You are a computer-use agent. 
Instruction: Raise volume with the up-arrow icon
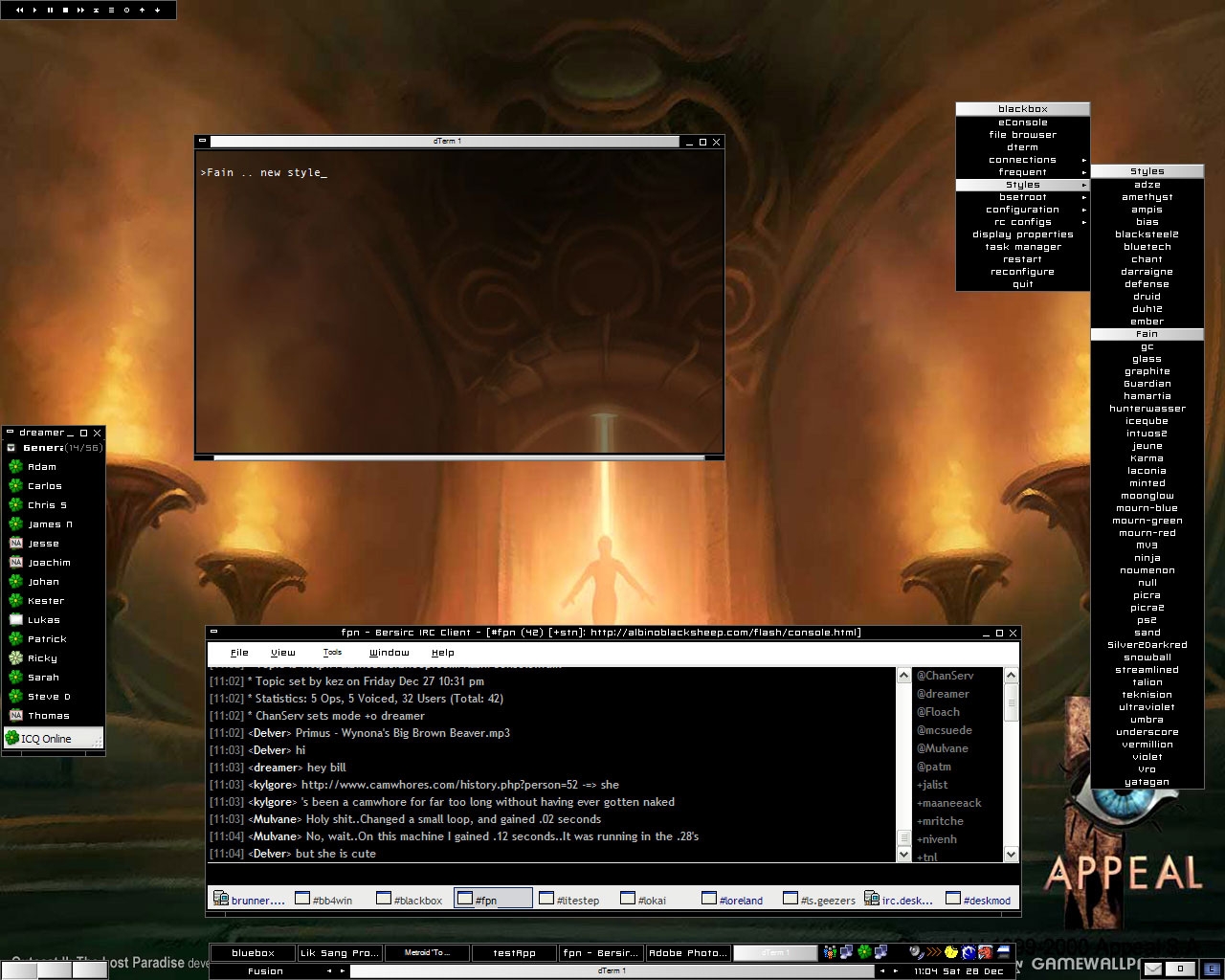[142, 10]
